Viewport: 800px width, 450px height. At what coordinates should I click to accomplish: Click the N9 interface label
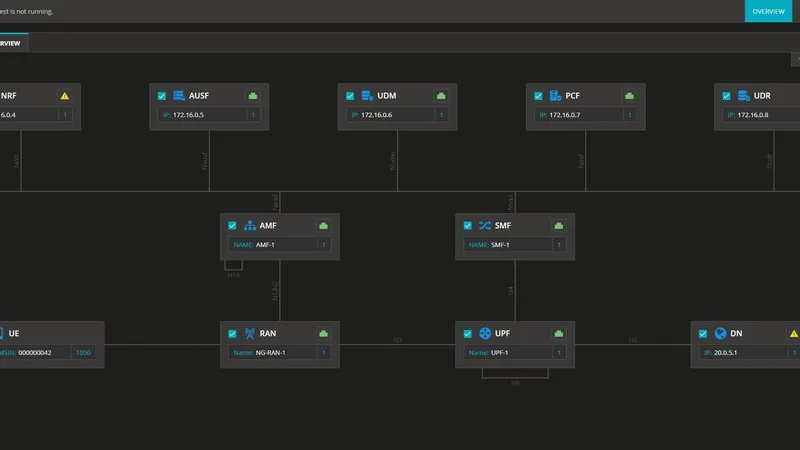[515, 383]
